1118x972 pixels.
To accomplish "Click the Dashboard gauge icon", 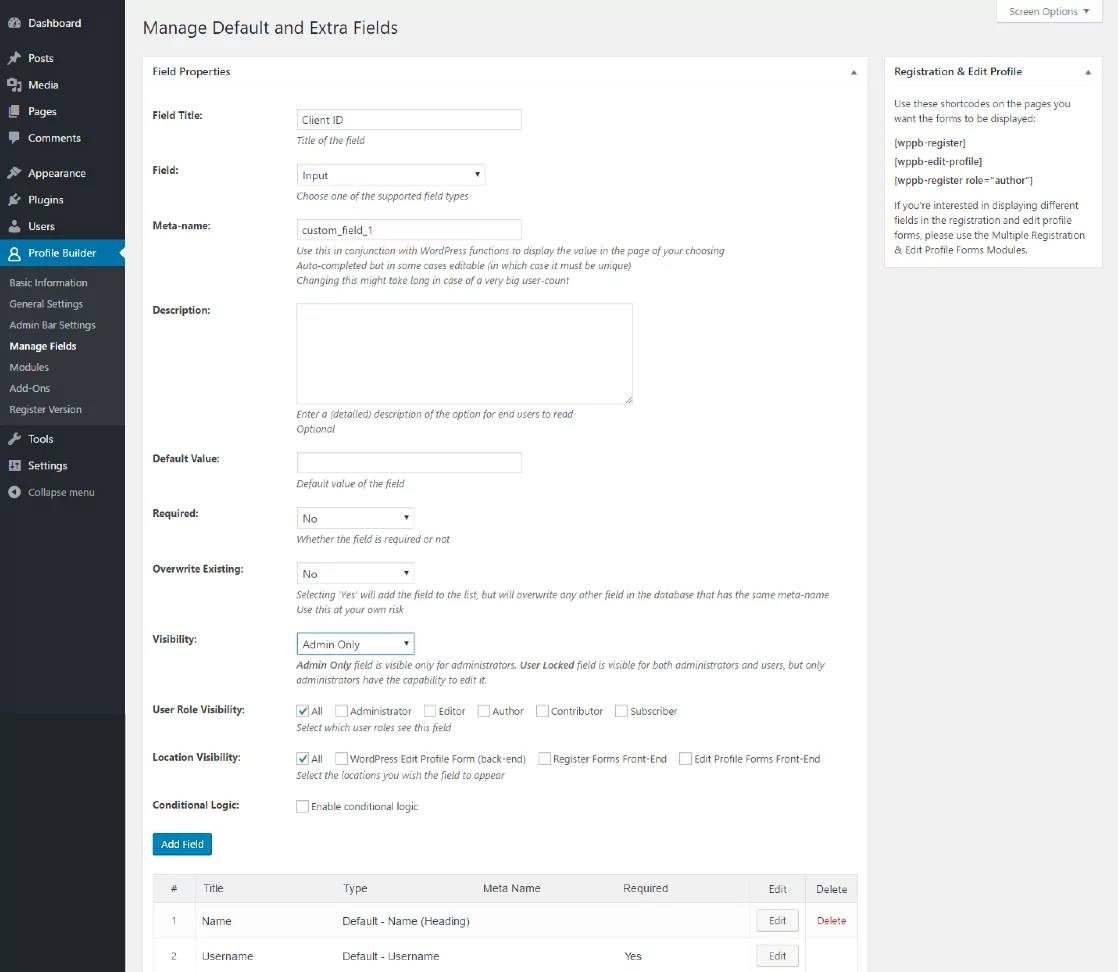I will point(14,23).
